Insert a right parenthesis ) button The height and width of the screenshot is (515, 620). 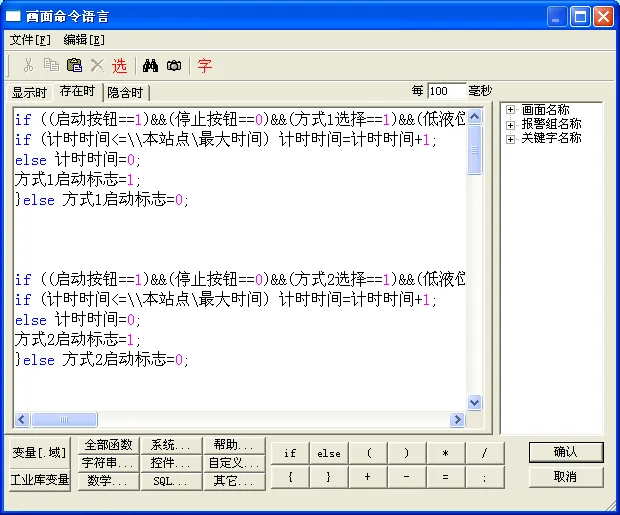pyautogui.click(x=406, y=453)
